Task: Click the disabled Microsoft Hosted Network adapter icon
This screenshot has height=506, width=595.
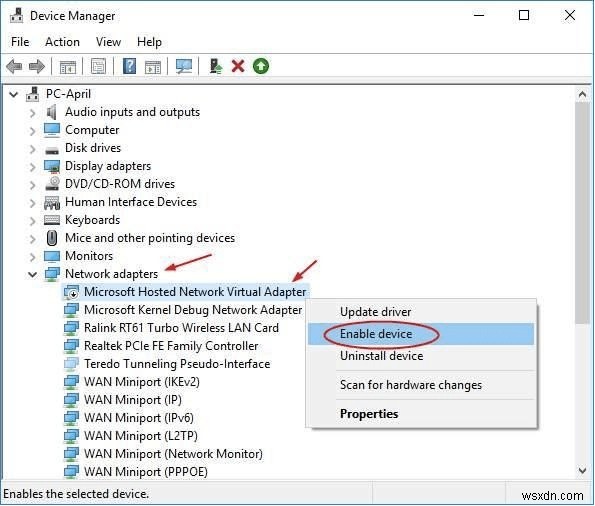Action: click(x=71, y=292)
